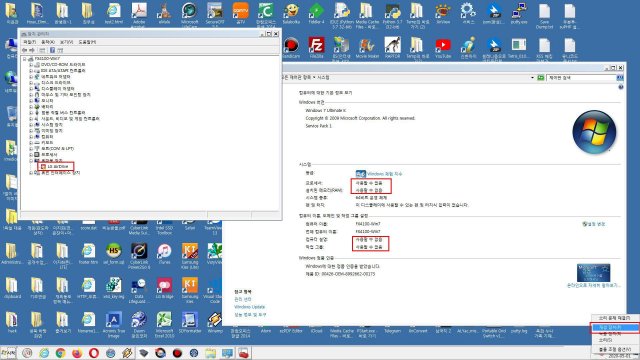
Task: Click the help icon in System window
Action: click(621, 87)
